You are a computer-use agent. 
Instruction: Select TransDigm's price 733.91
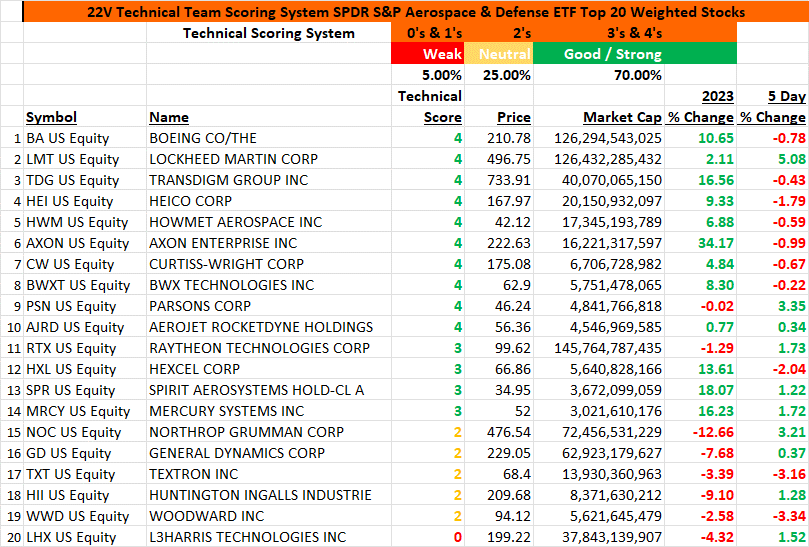(x=499, y=180)
